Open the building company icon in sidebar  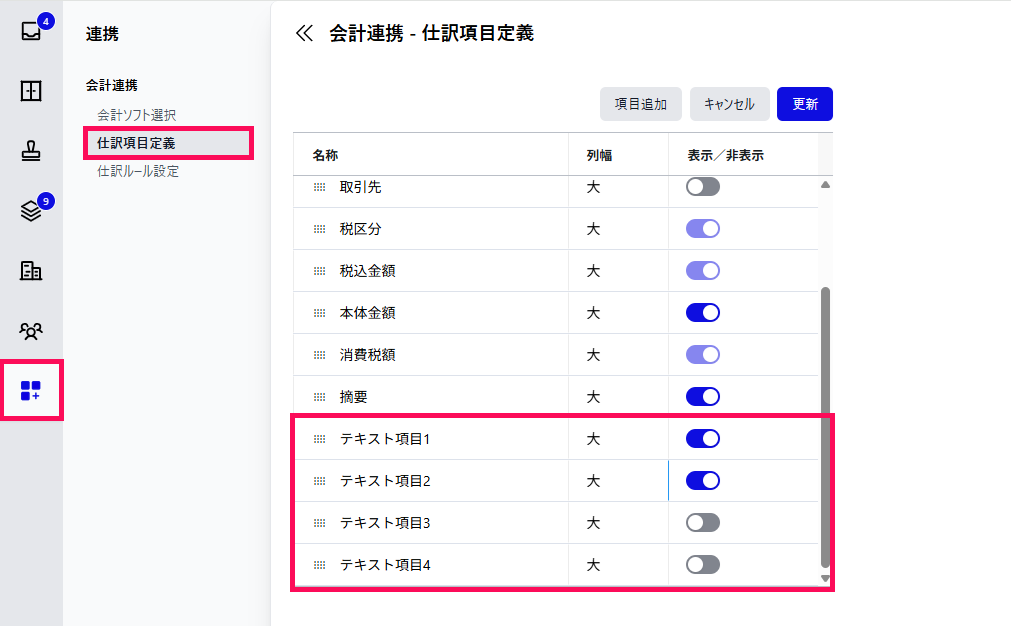[31, 271]
